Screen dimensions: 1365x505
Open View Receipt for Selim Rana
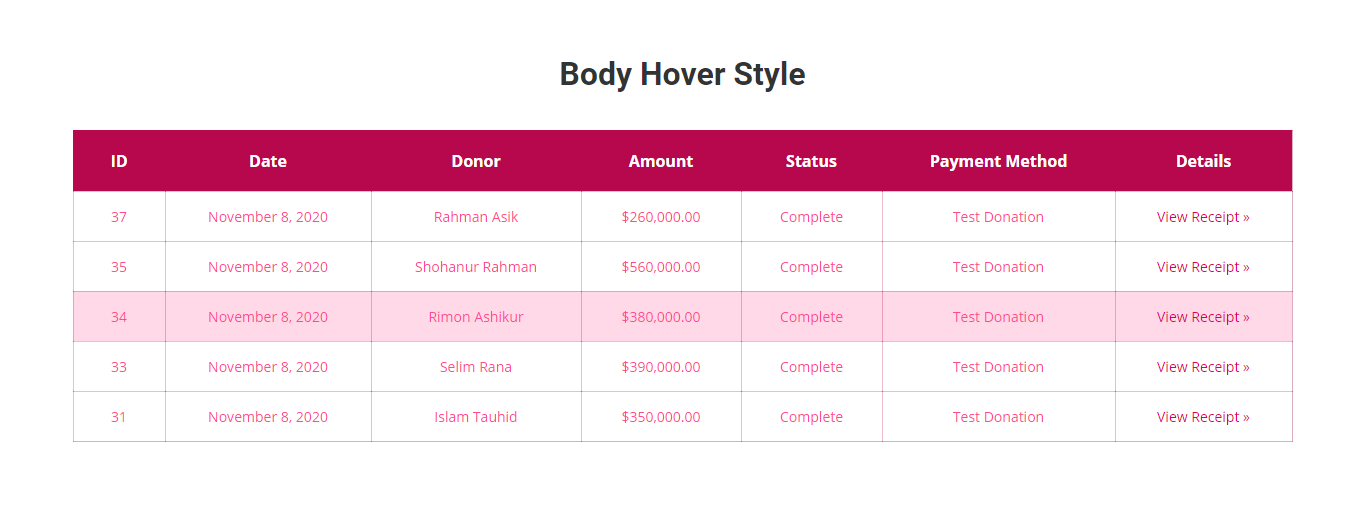pyautogui.click(x=1202, y=367)
